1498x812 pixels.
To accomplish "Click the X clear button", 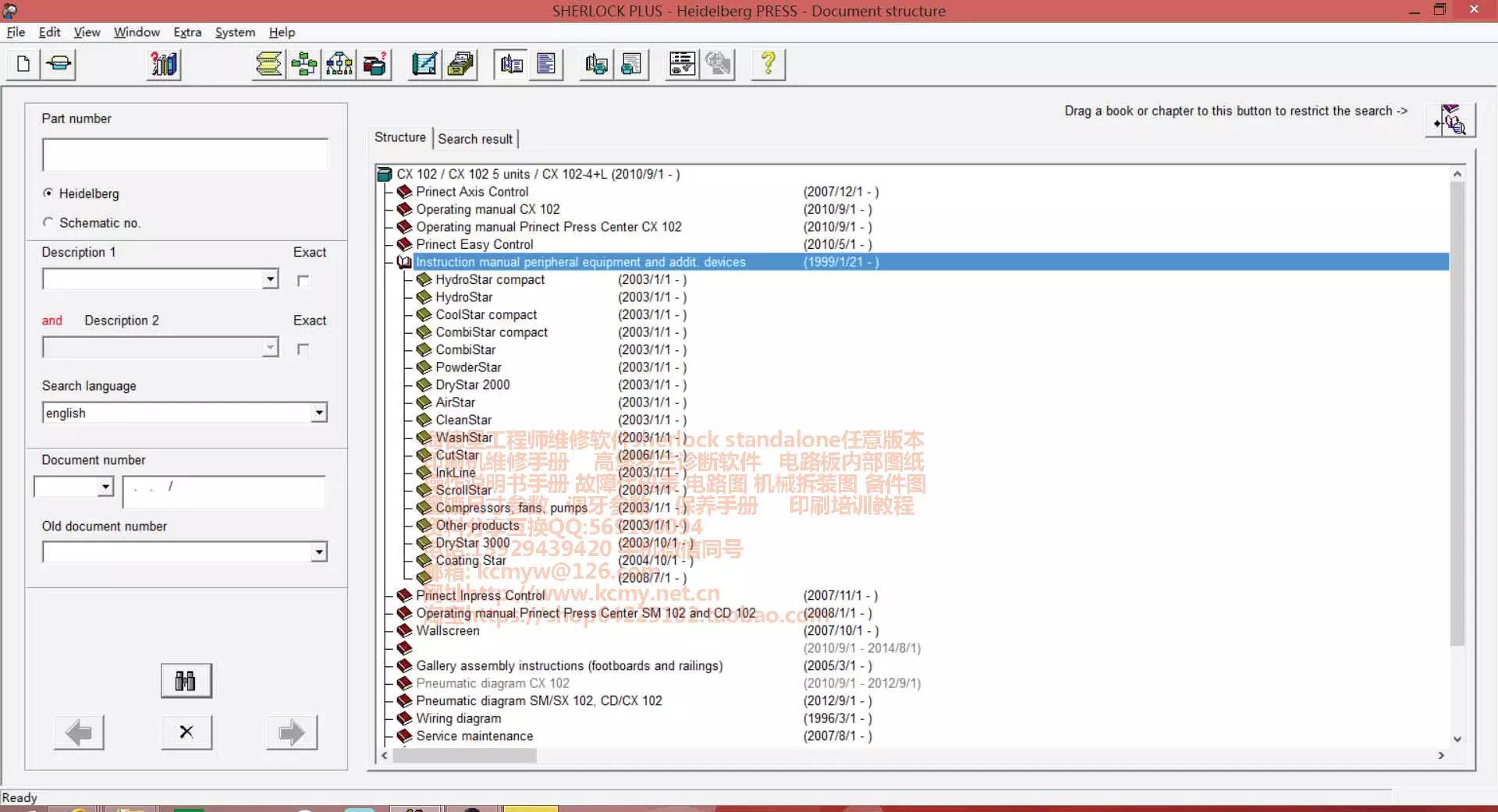I will [186, 732].
